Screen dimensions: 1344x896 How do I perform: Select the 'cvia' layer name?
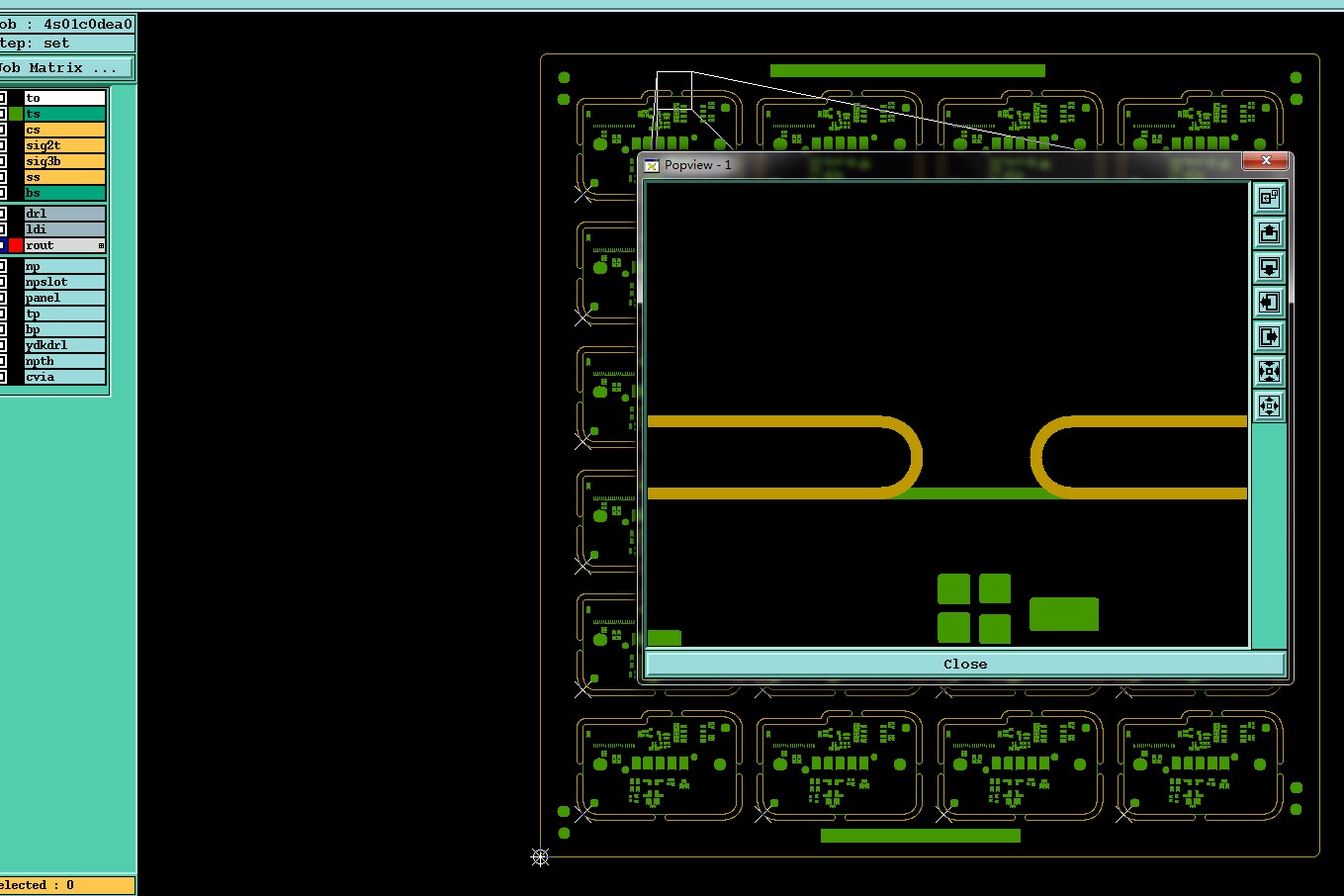coord(65,377)
